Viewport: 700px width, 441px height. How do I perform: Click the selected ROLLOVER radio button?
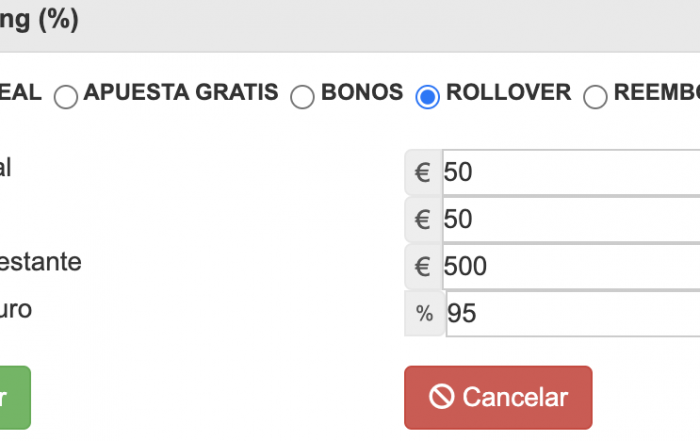(x=427, y=96)
